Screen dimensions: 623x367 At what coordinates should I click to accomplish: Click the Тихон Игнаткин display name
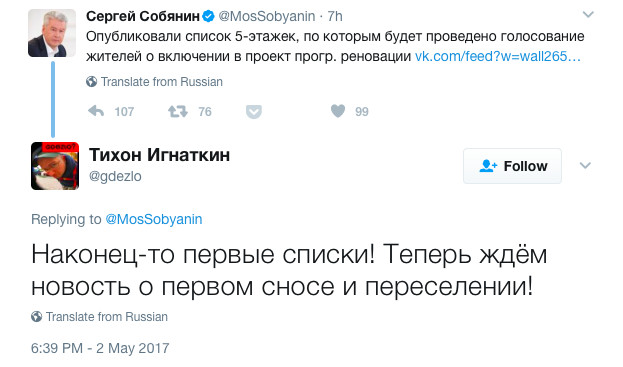[159, 155]
